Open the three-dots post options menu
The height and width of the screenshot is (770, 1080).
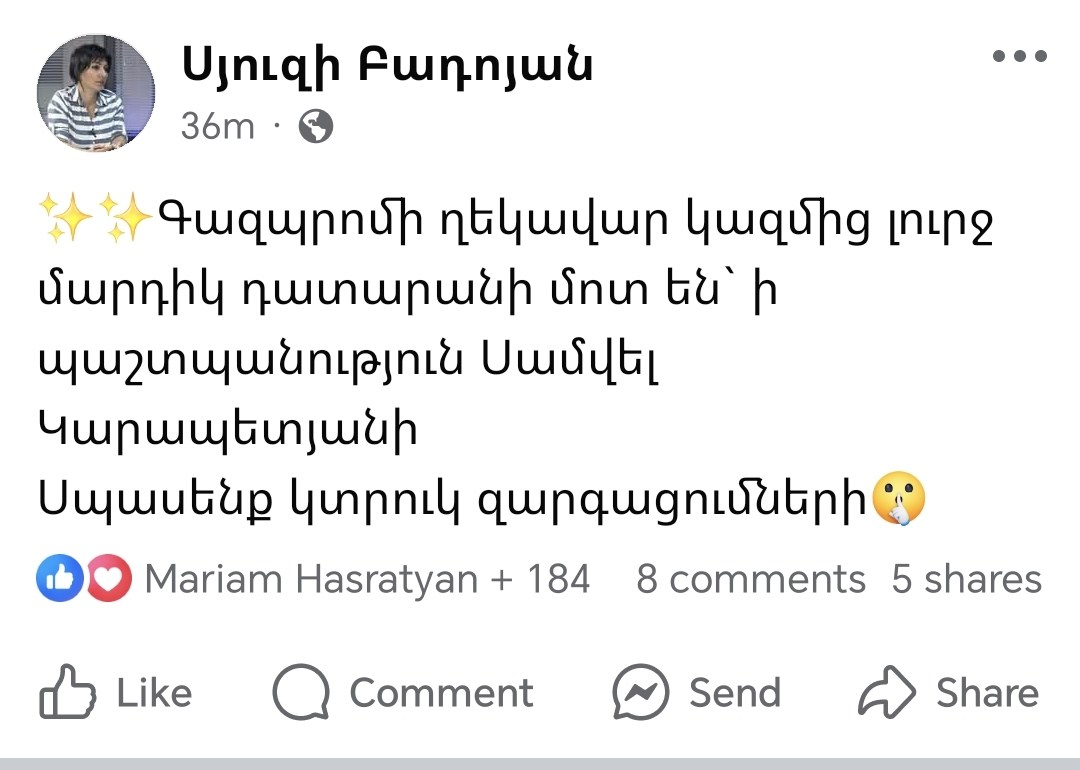1019,57
